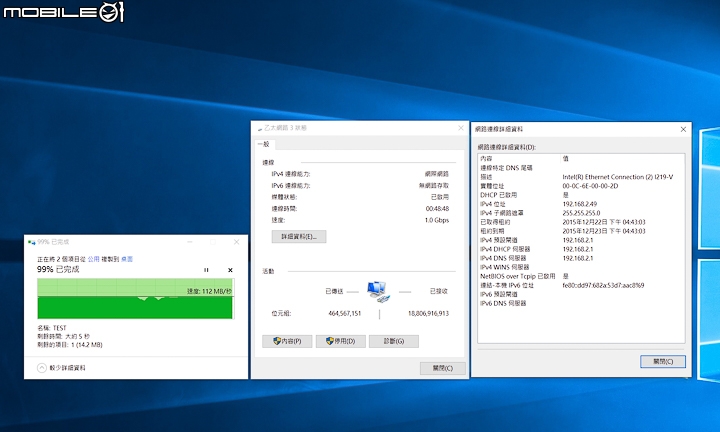The height and width of the screenshot is (432, 720).
Task: Open 詳細資料(E)... in Ethernet status window
Action: (x=299, y=236)
